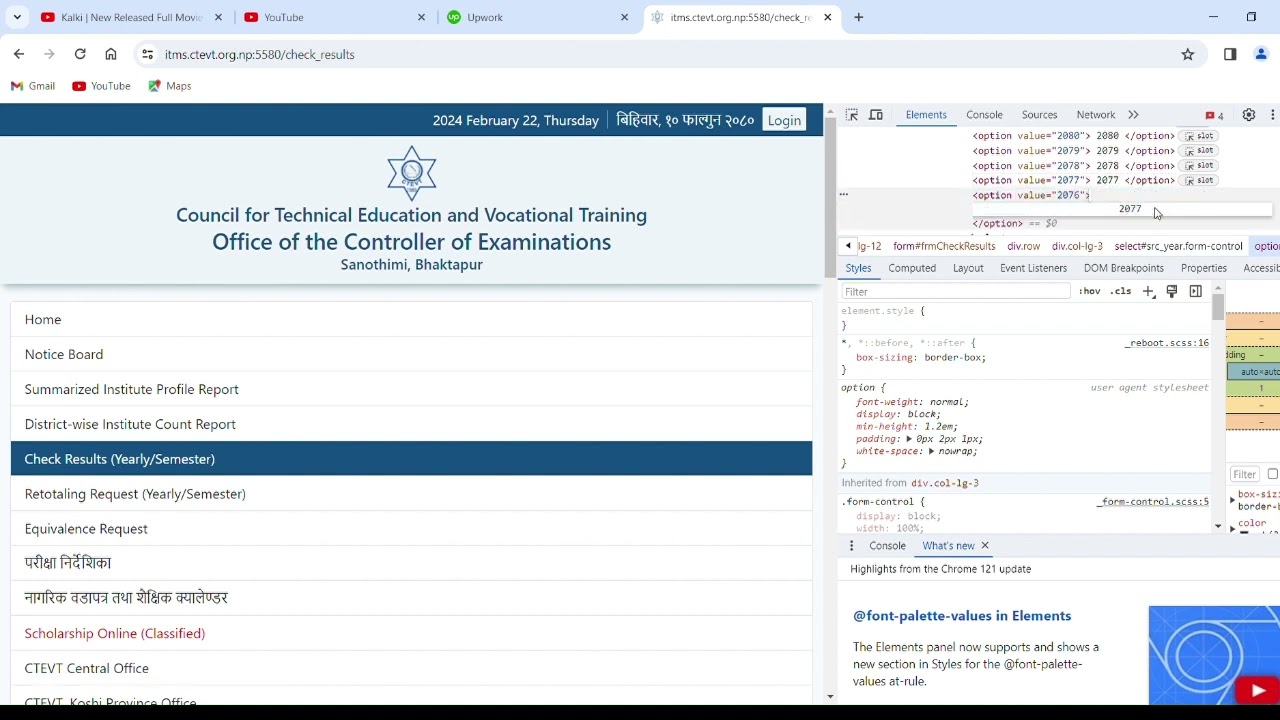Bookmark this page with the star icon
The width and height of the screenshot is (1280, 720).
click(x=1188, y=54)
